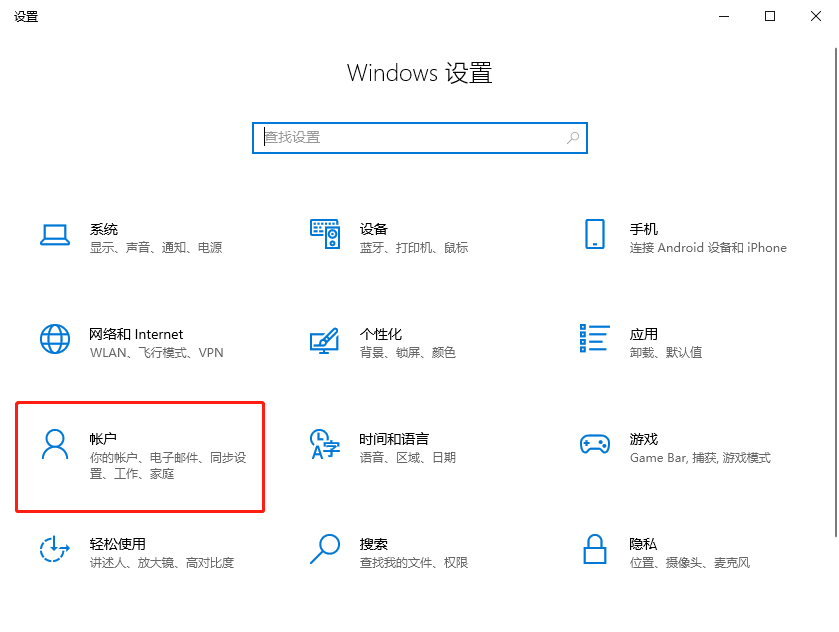Image resolution: width=839 pixels, height=632 pixels.
Task: Open the 个性化 (Personalization) icon
Action: [x=324, y=341]
